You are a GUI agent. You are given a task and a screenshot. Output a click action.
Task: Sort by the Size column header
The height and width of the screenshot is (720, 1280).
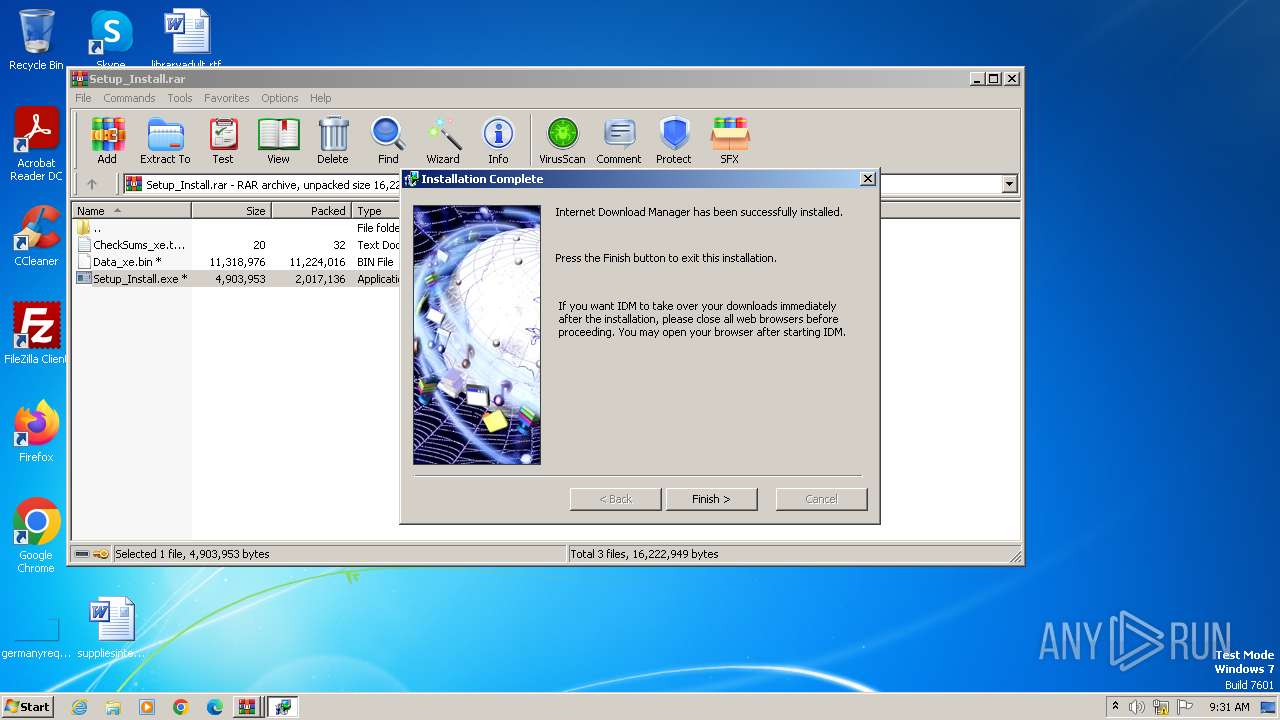(x=231, y=211)
